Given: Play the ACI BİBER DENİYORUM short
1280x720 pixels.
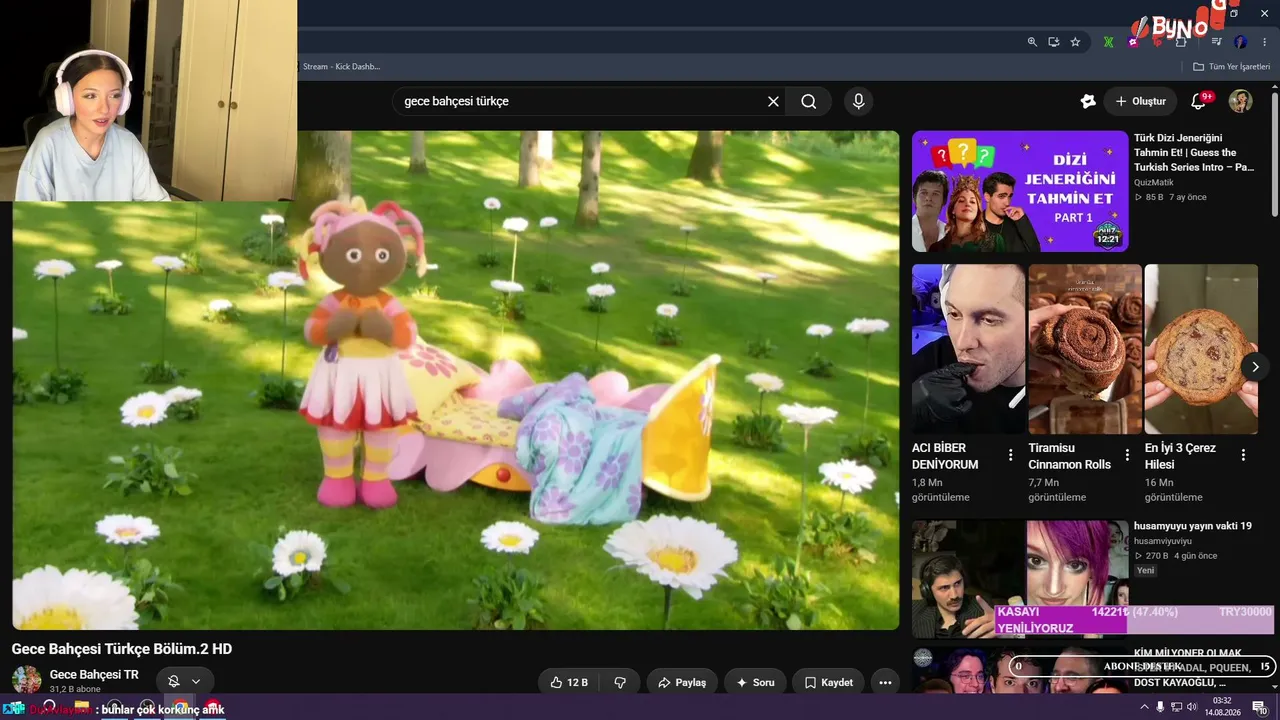Looking at the screenshot, I should point(968,349).
